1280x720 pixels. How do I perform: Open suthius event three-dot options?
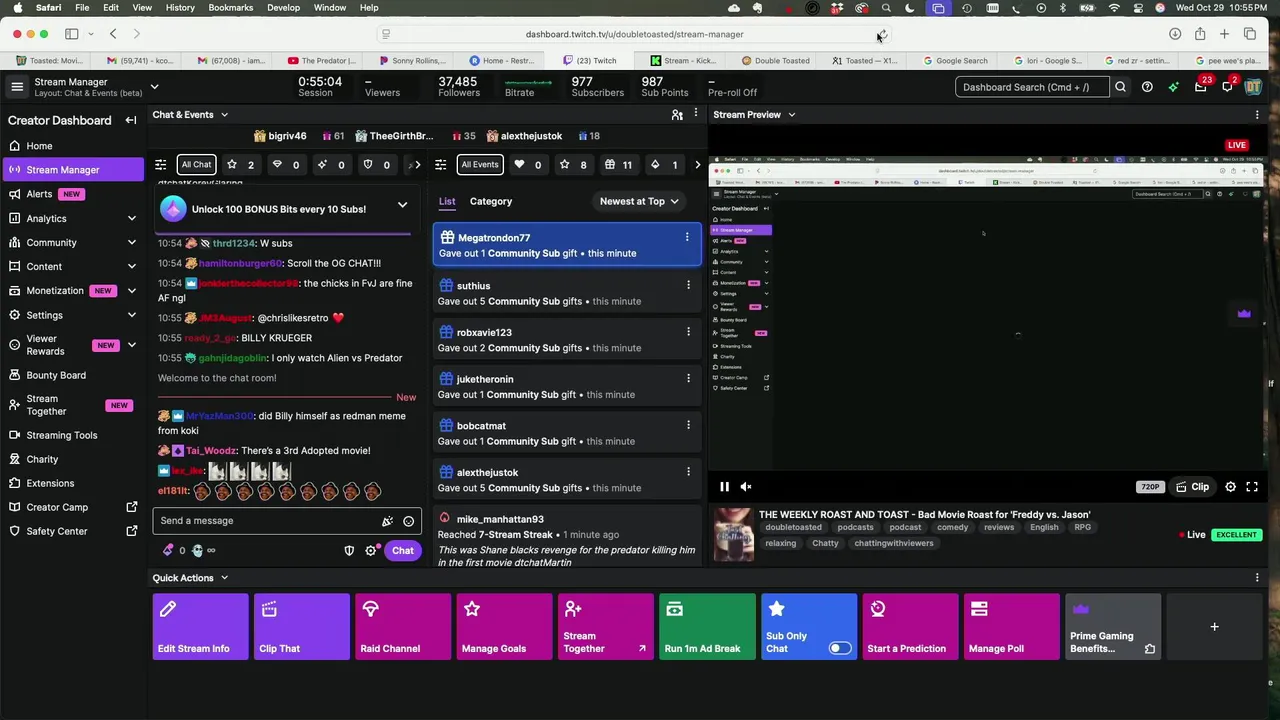[x=688, y=285]
